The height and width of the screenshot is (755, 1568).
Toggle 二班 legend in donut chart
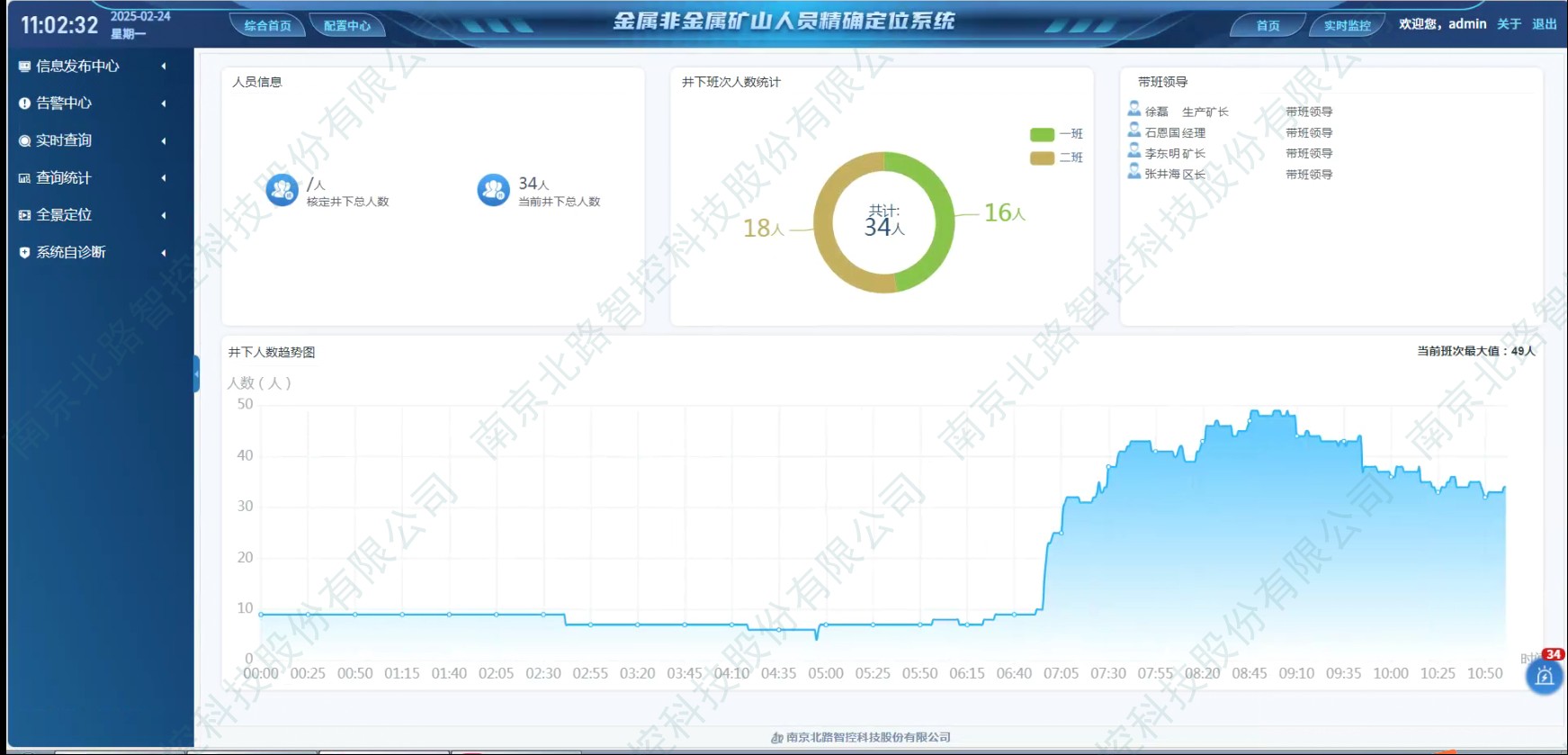(1056, 158)
